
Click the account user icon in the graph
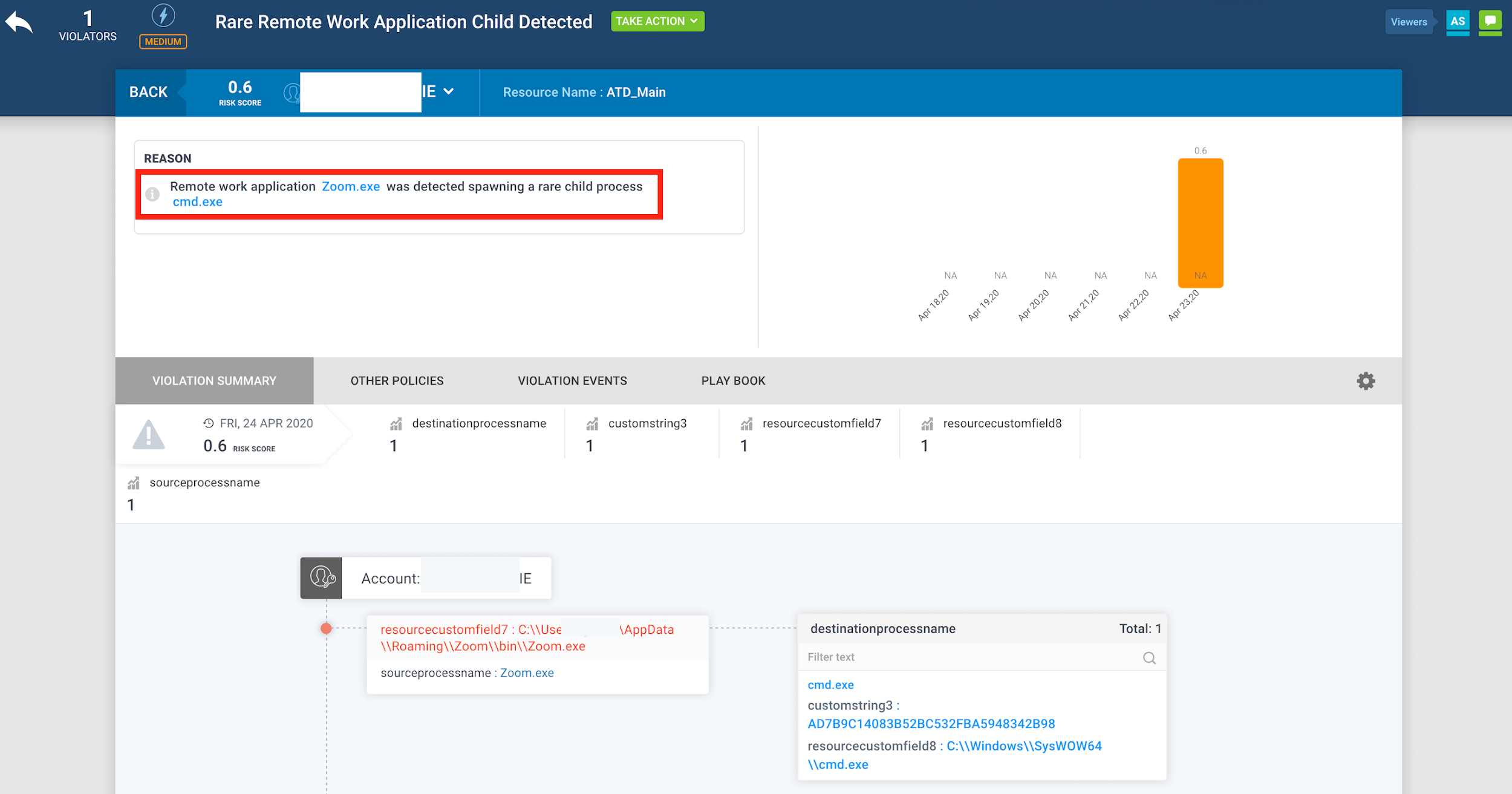[322, 578]
